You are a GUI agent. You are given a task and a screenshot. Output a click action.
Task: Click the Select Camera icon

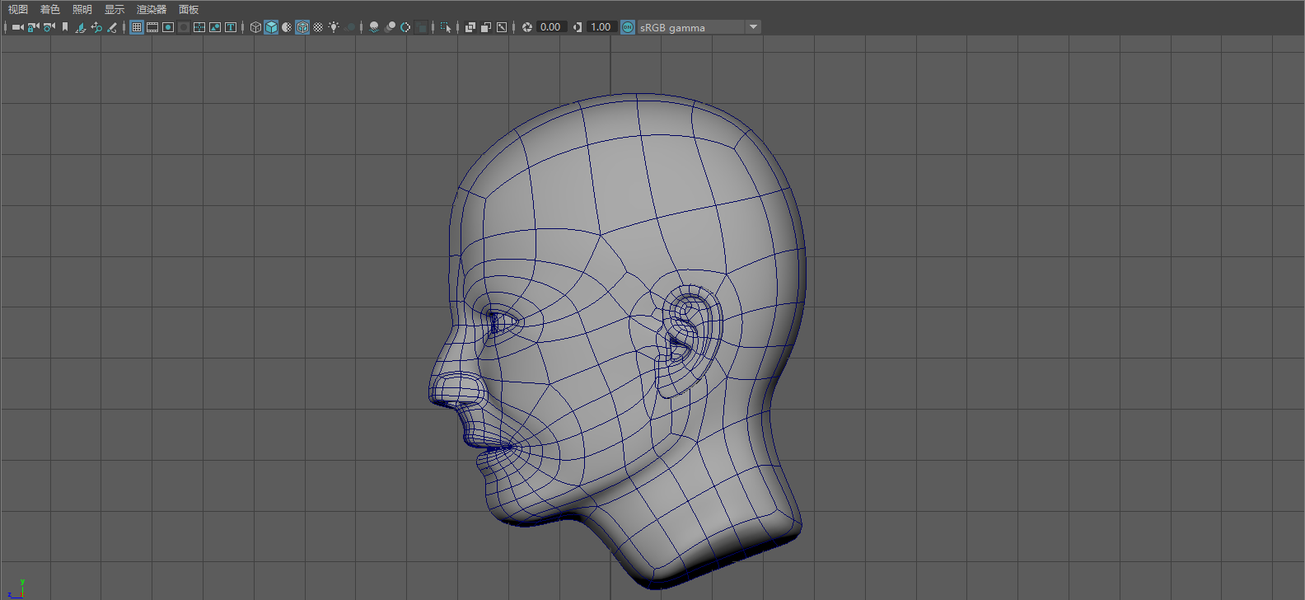(x=17, y=27)
